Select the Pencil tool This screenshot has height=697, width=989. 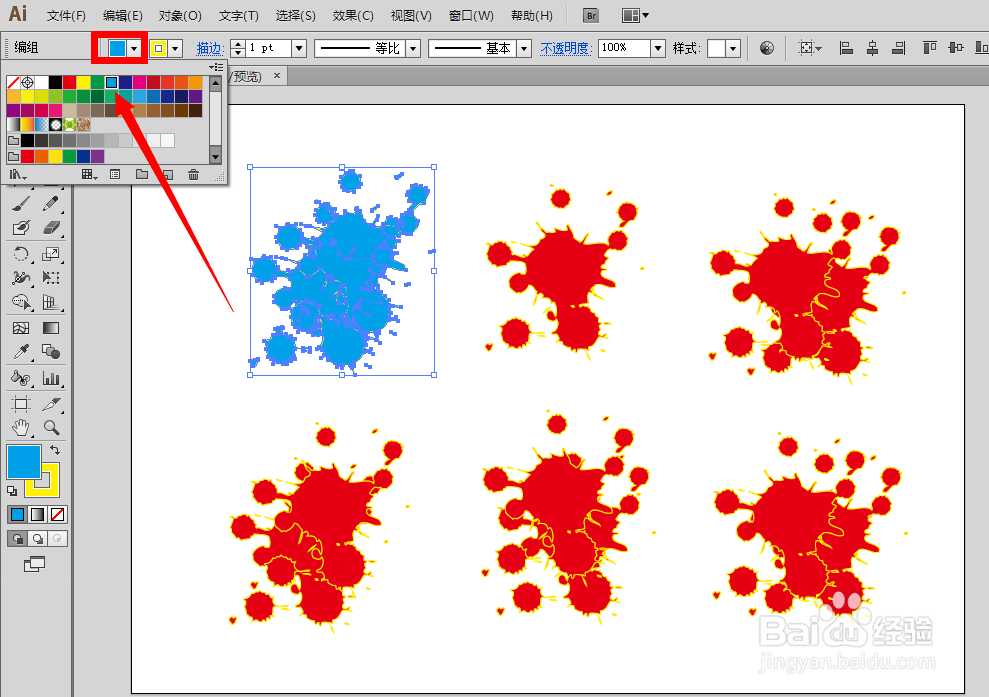coord(51,203)
